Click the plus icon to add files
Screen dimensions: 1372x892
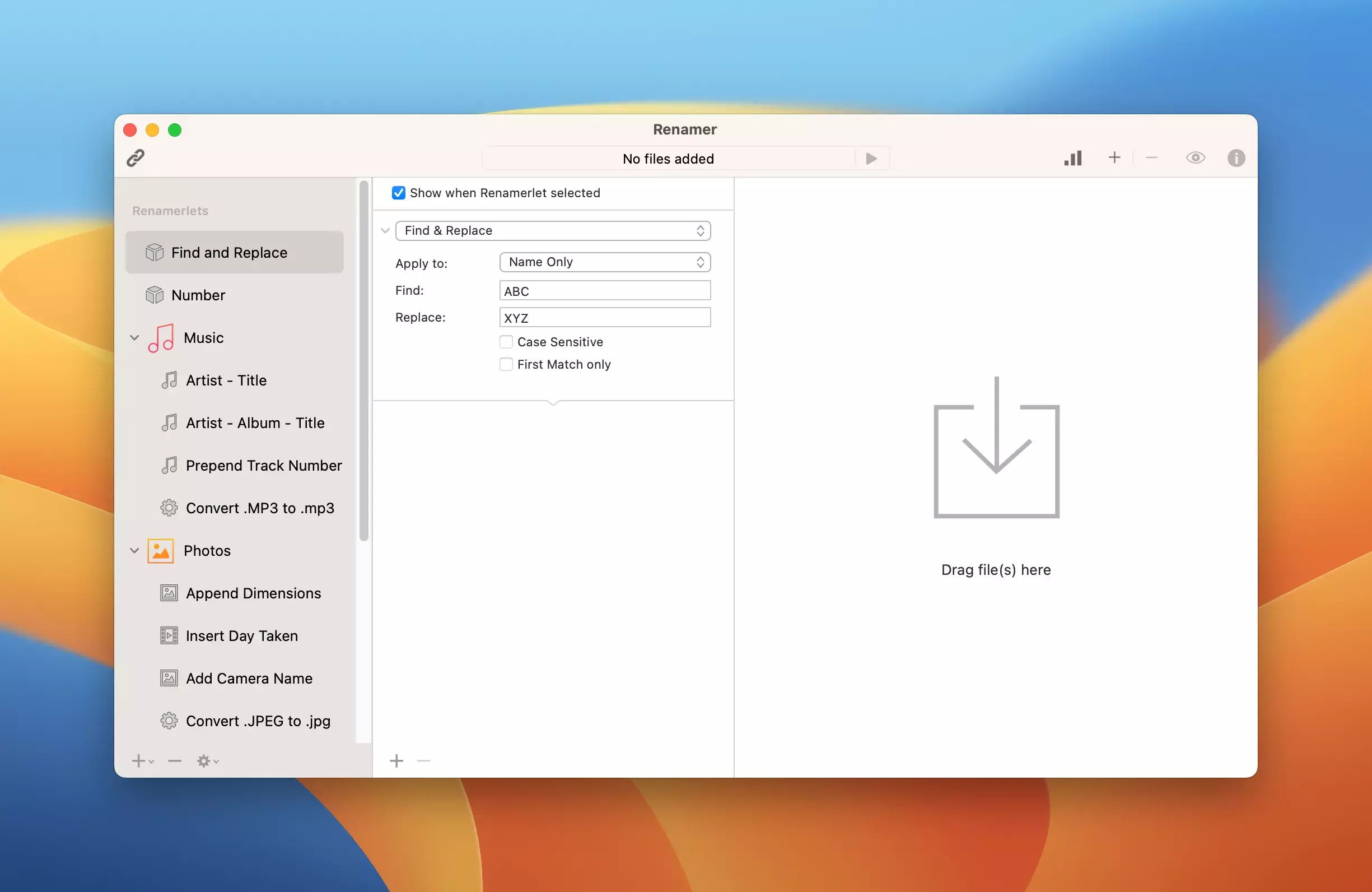coord(1114,157)
